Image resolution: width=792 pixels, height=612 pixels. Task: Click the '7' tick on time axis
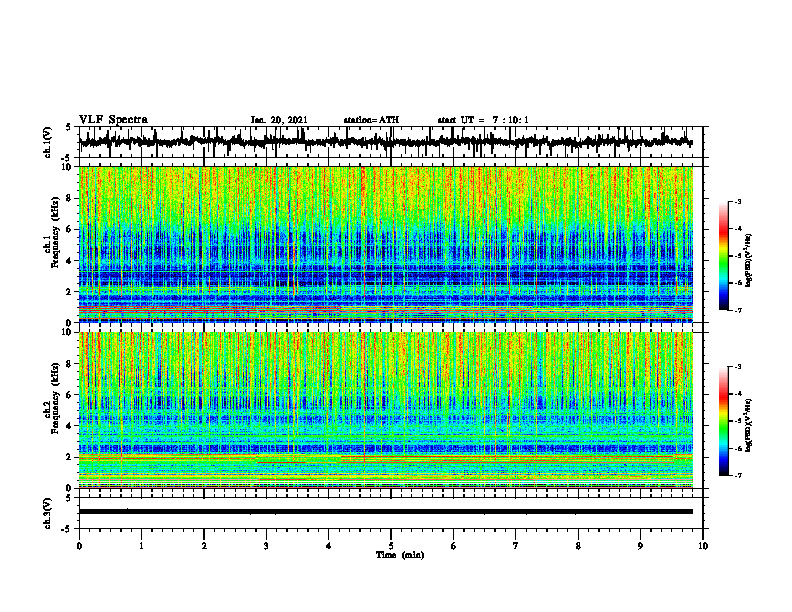[516, 546]
